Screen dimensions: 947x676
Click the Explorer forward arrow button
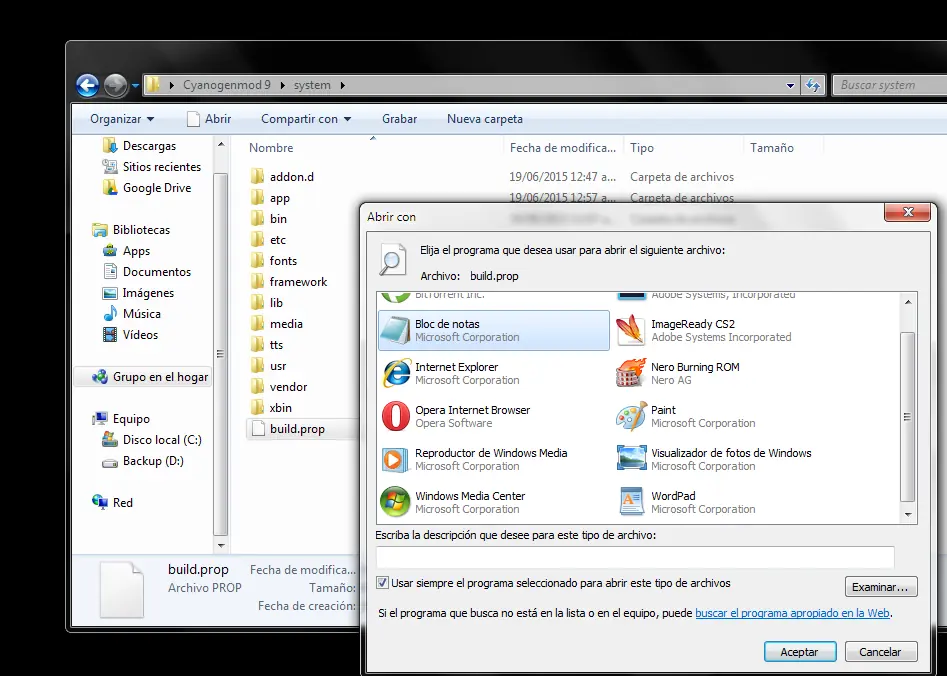point(115,85)
